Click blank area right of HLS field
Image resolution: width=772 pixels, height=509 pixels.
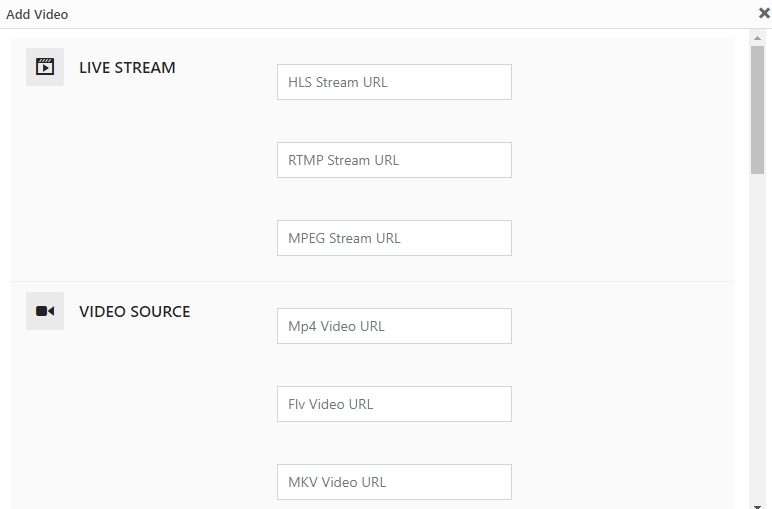pos(623,82)
